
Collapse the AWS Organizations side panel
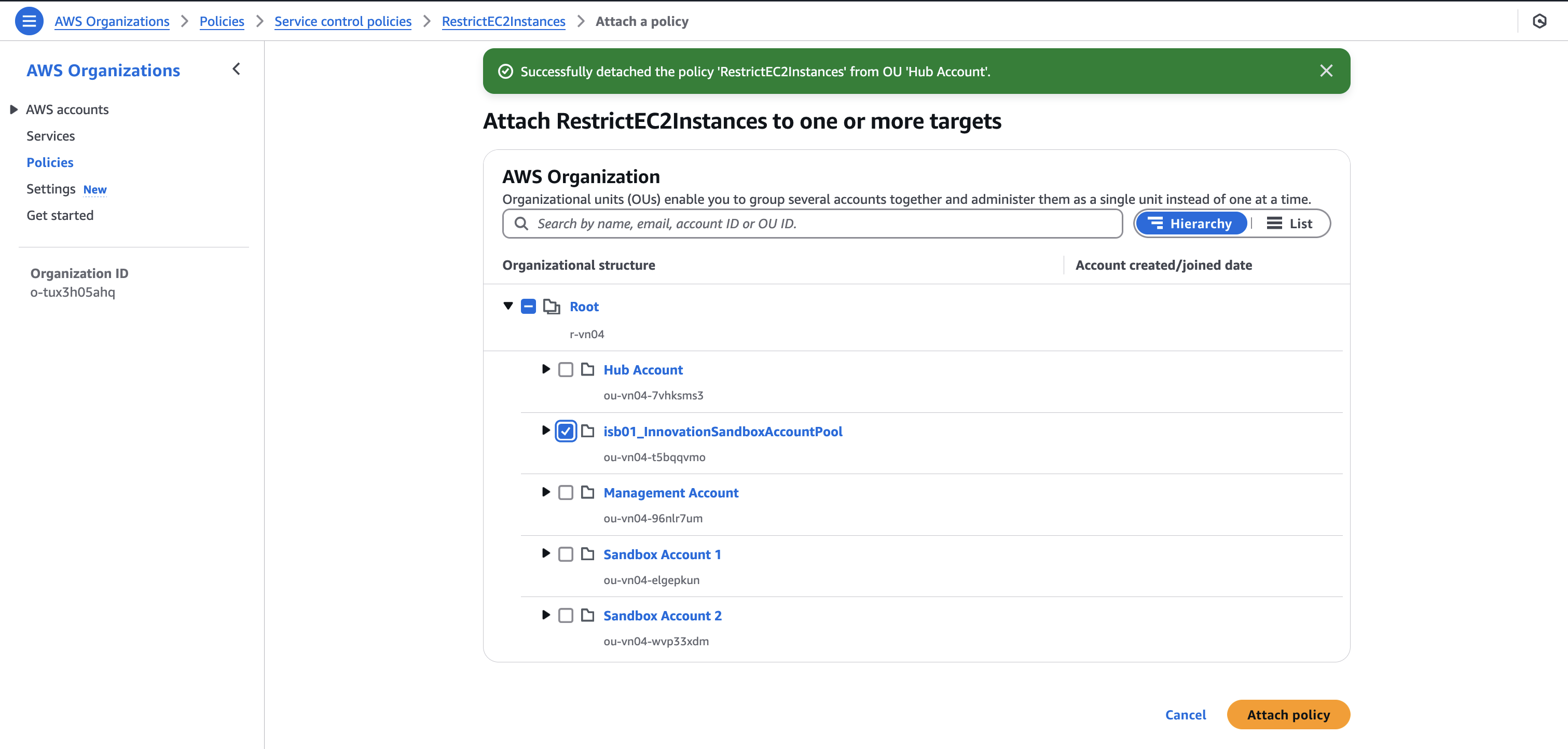click(236, 70)
